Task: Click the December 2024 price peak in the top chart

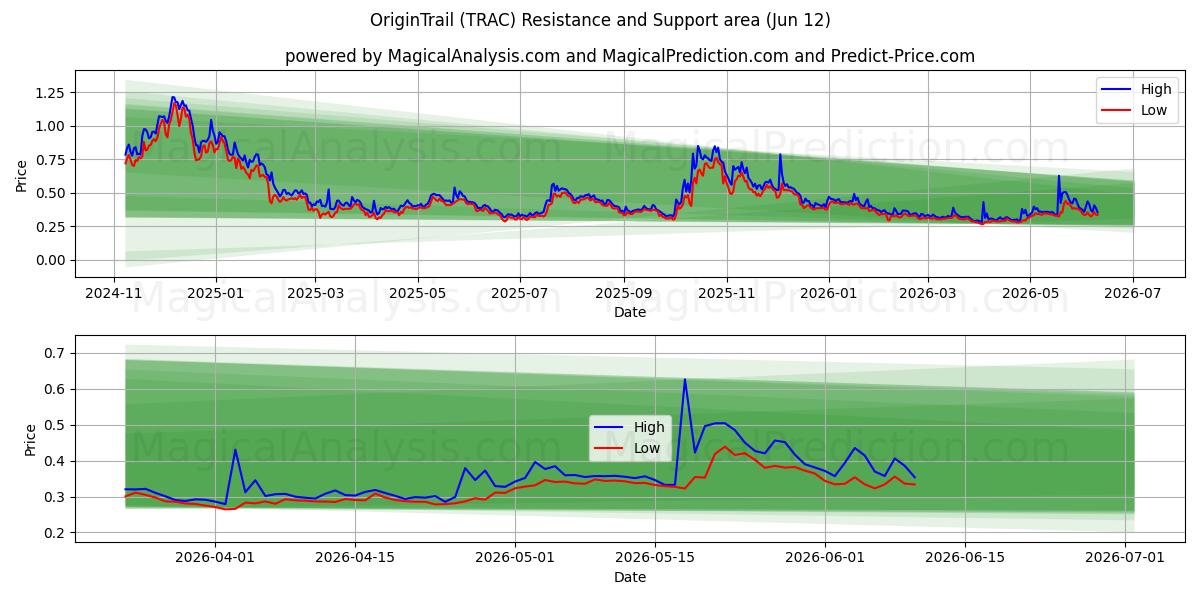Action: 173,98
